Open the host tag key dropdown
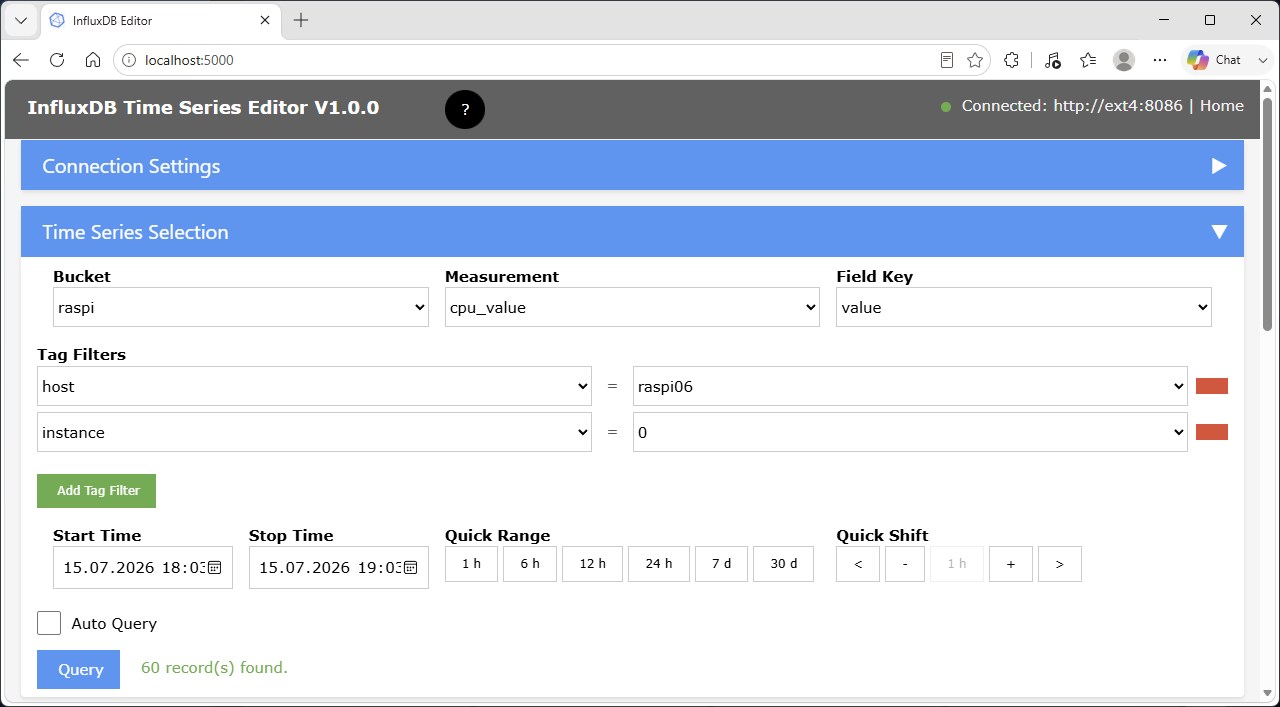Screen dimensions: 1280x707 coord(314,386)
